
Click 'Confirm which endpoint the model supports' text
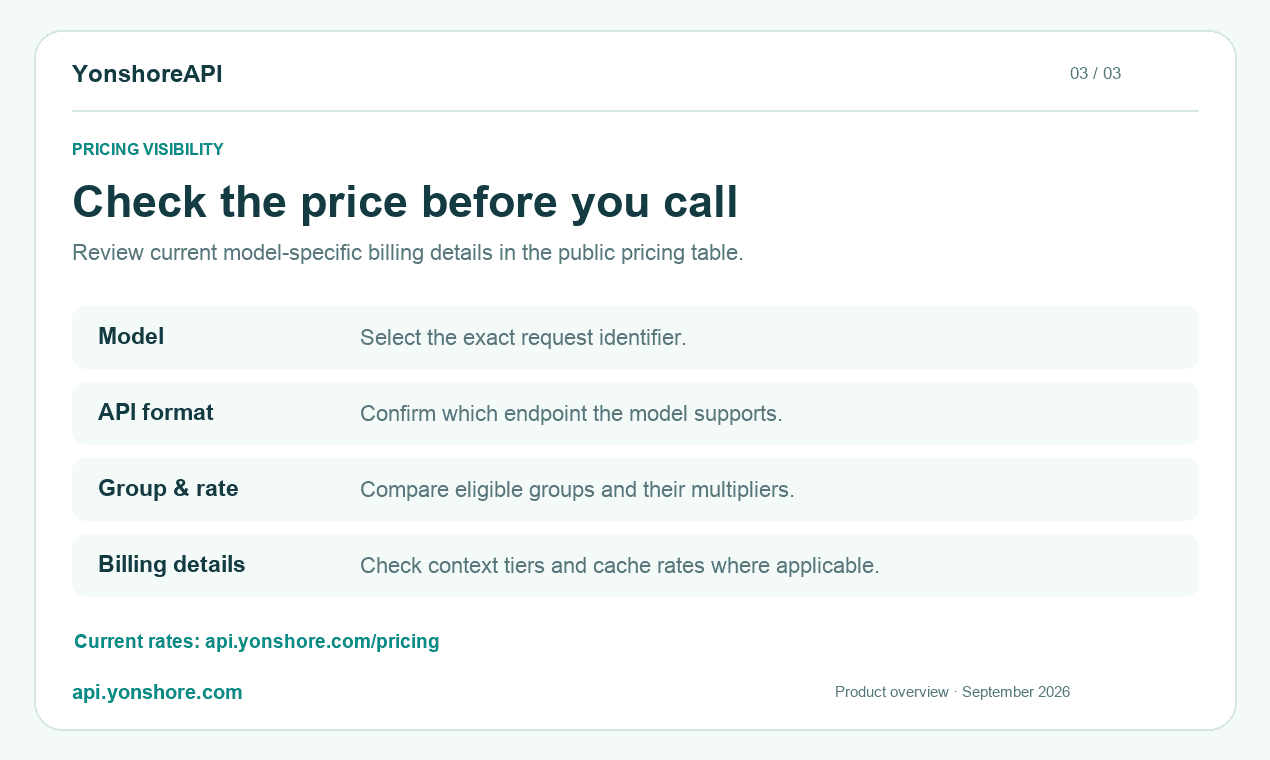571,413
